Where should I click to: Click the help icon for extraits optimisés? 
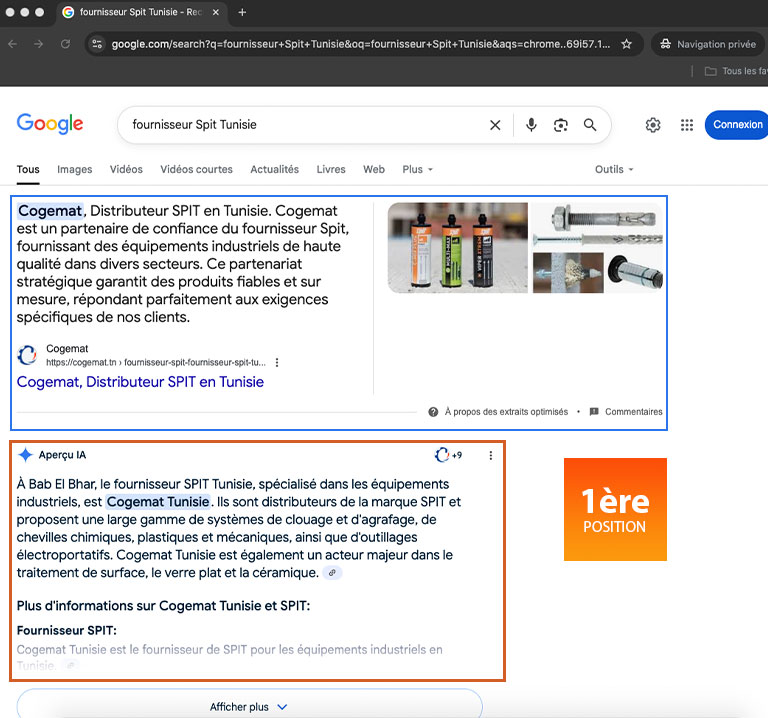433,412
